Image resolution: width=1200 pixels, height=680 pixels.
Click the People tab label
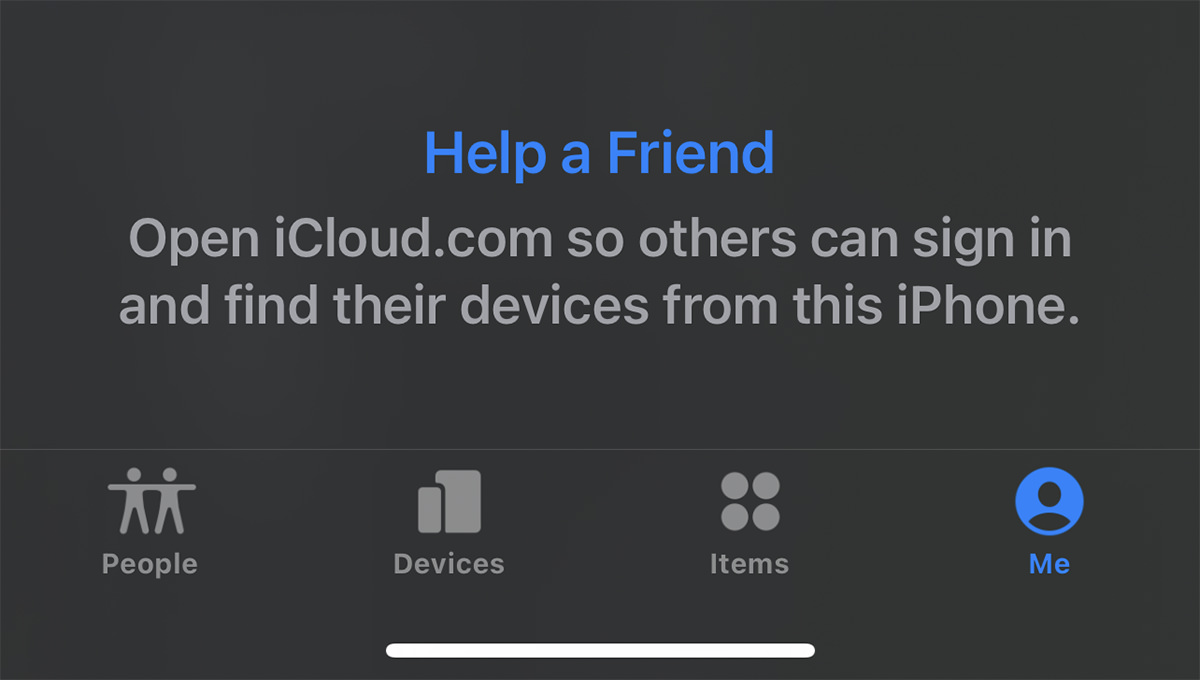pos(150,564)
